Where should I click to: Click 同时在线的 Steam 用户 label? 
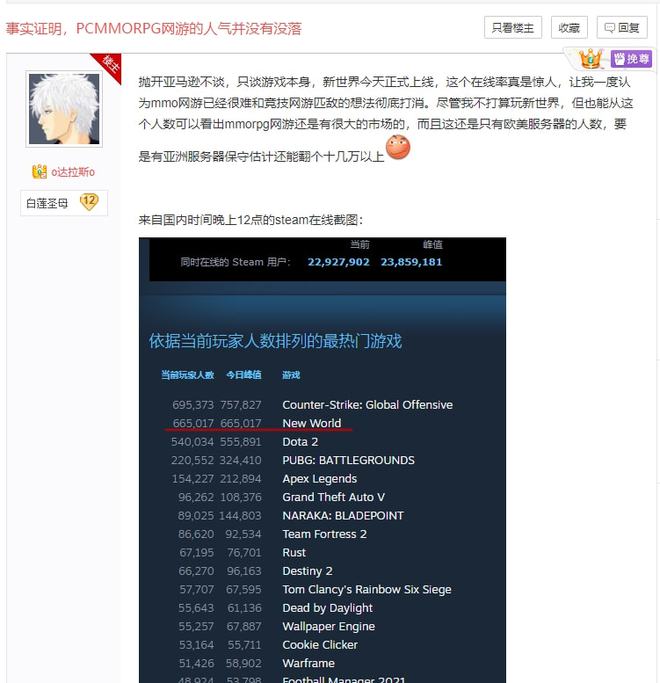click(x=236, y=262)
